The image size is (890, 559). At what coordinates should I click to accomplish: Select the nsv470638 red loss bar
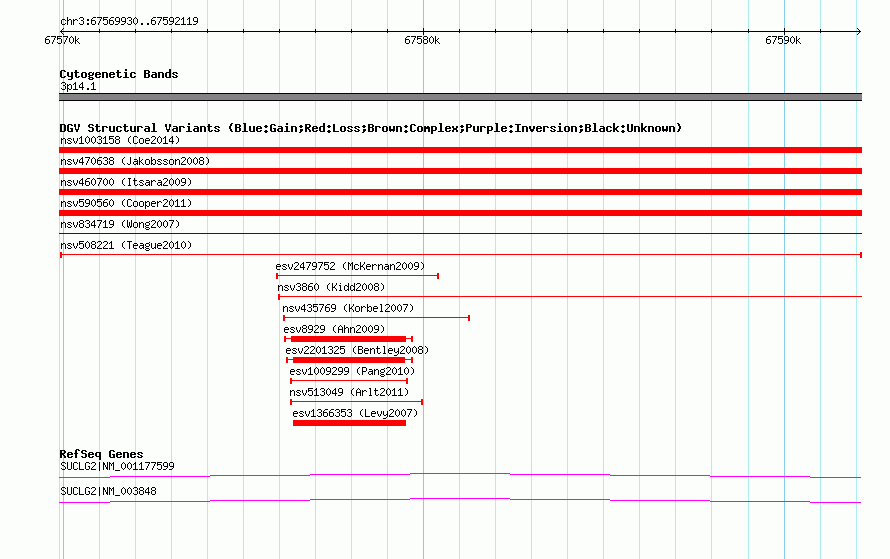pyautogui.click(x=460, y=171)
